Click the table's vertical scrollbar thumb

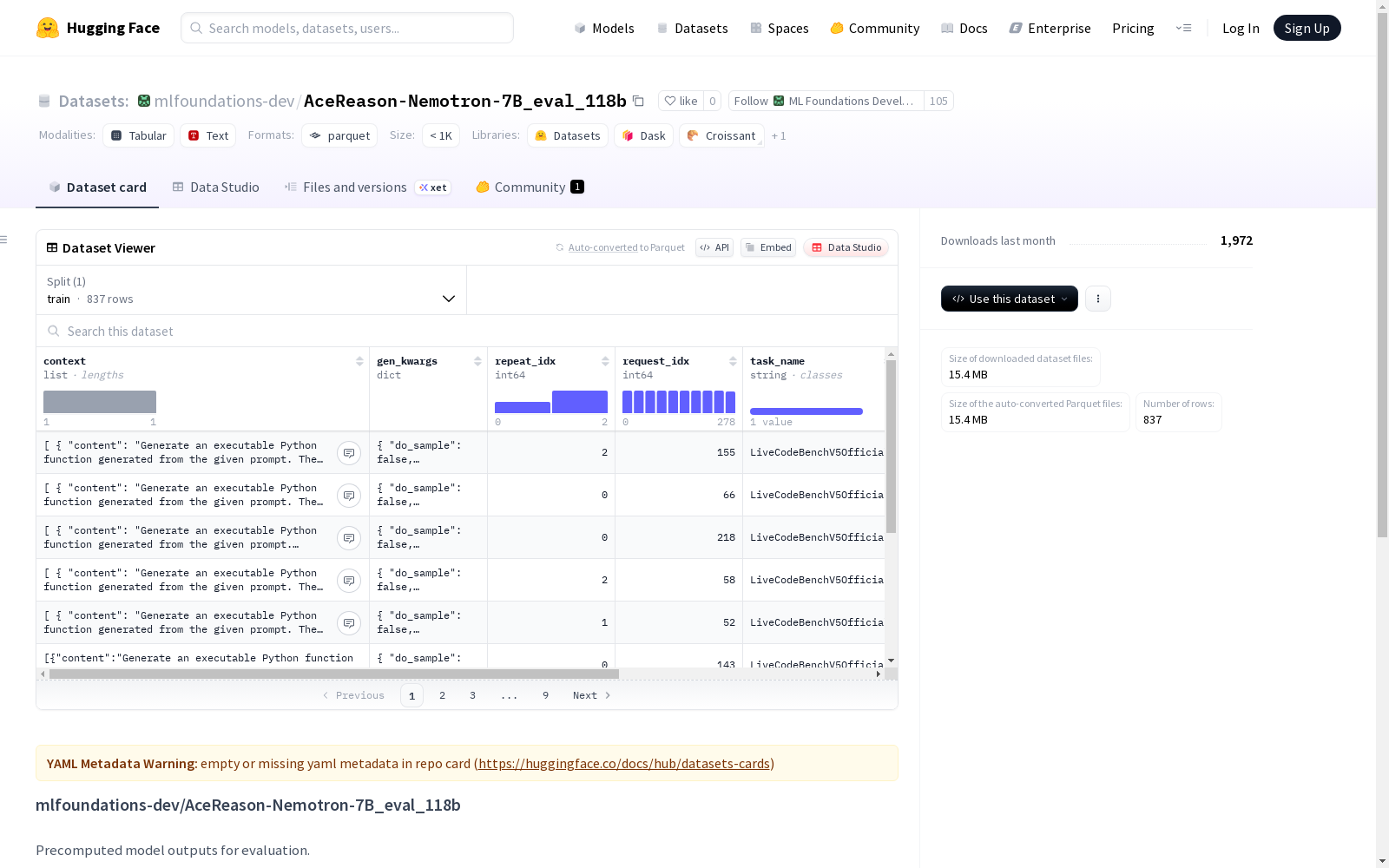tap(891, 446)
